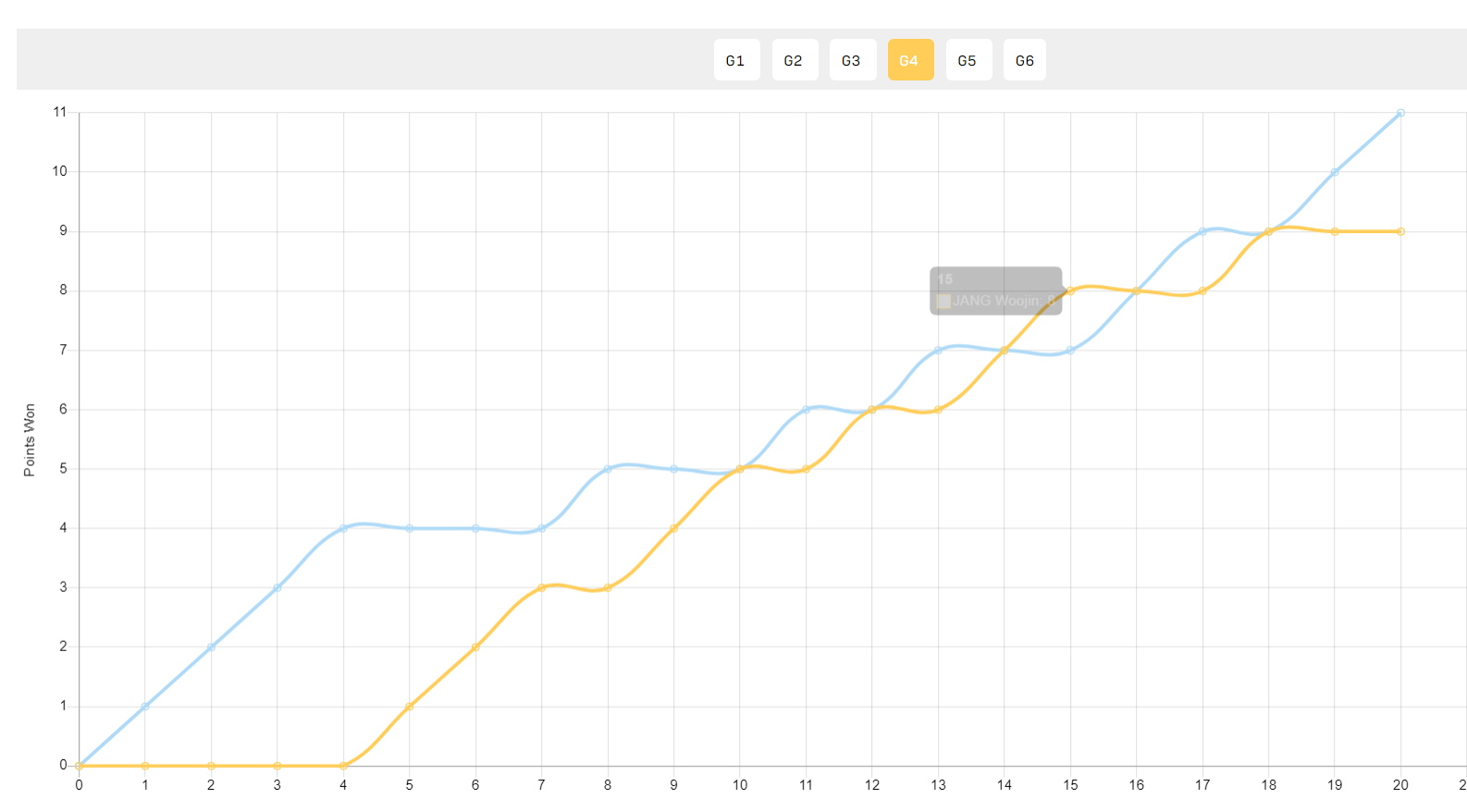Click the yellow final data point at 9 points
This screenshot has width=1467, height=812.
coord(1400,231)
